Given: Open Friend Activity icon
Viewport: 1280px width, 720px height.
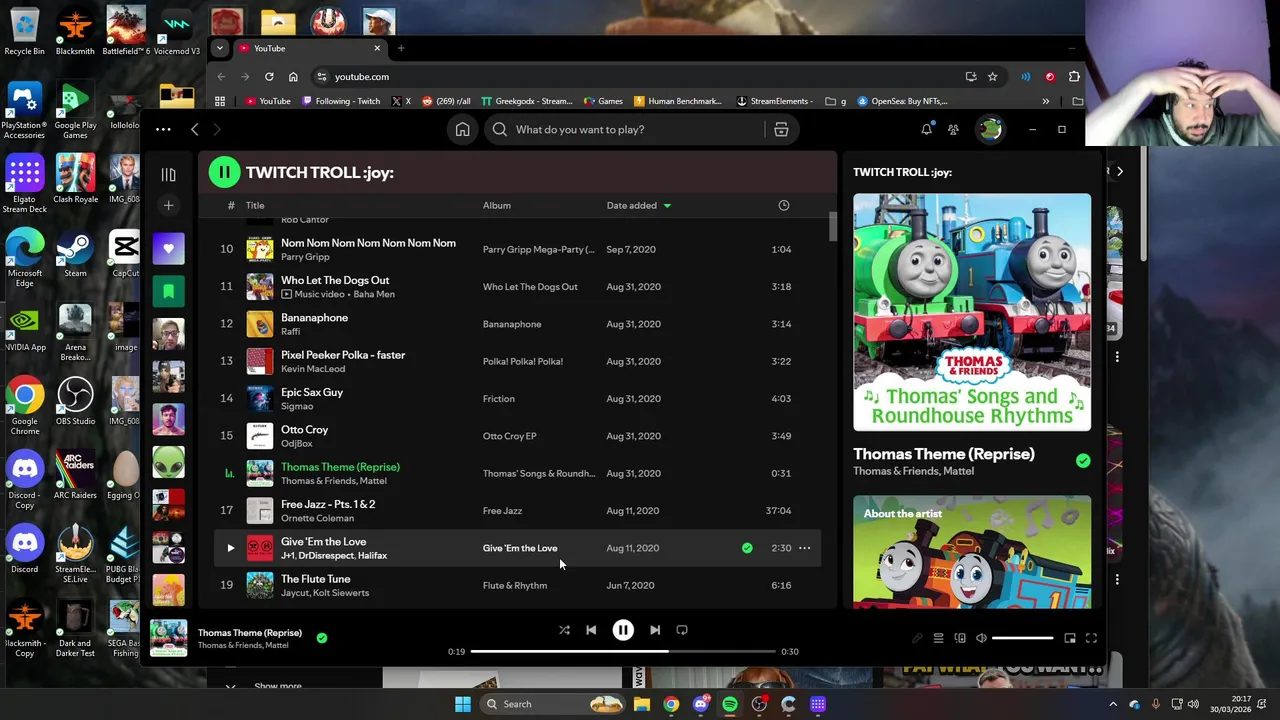Looking at the screenshot, I should click(953, 129).
